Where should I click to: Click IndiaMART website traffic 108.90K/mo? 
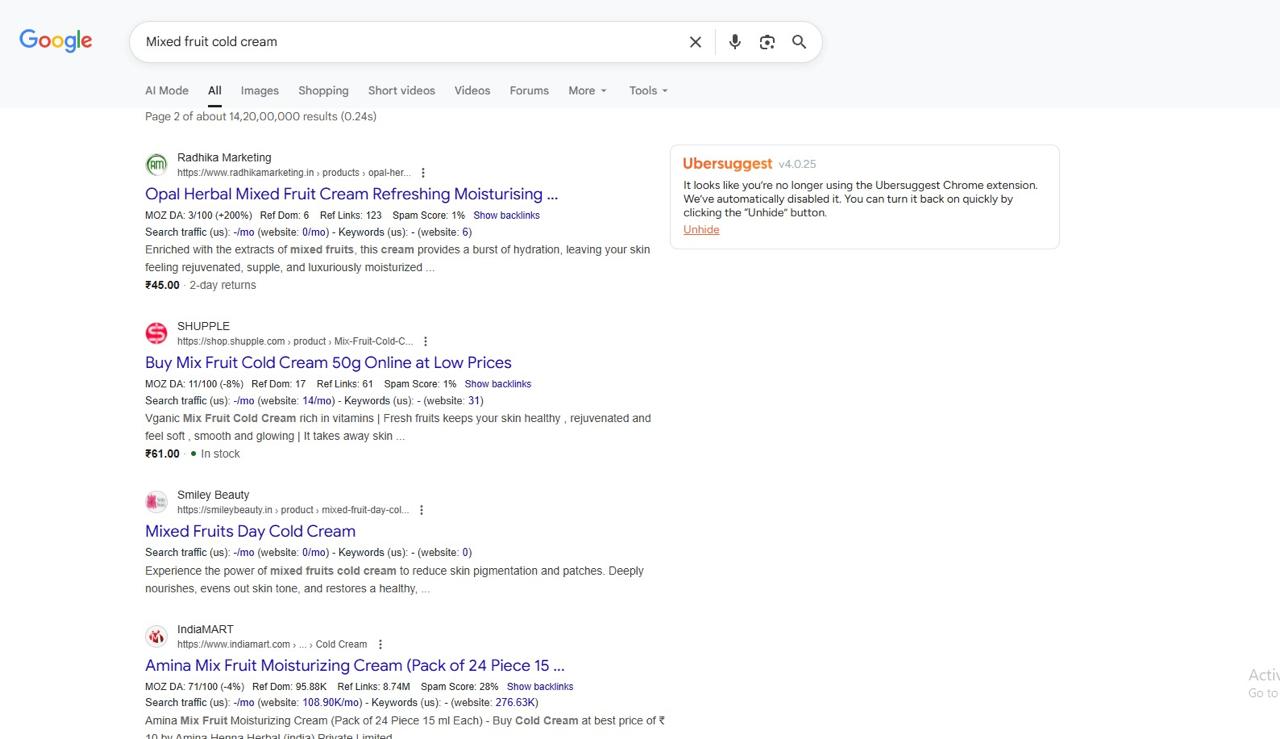click(x=331, y=703)
